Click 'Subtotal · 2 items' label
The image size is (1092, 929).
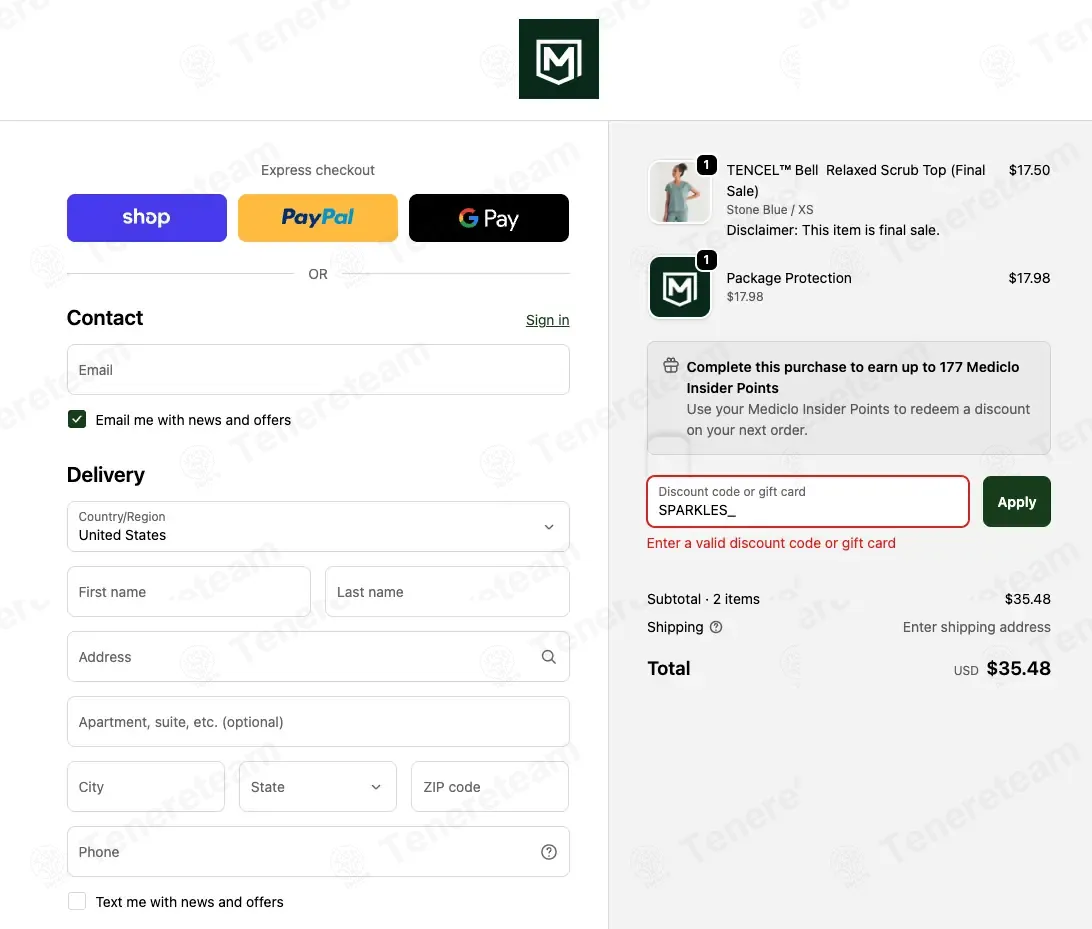(x=703, y=599)
